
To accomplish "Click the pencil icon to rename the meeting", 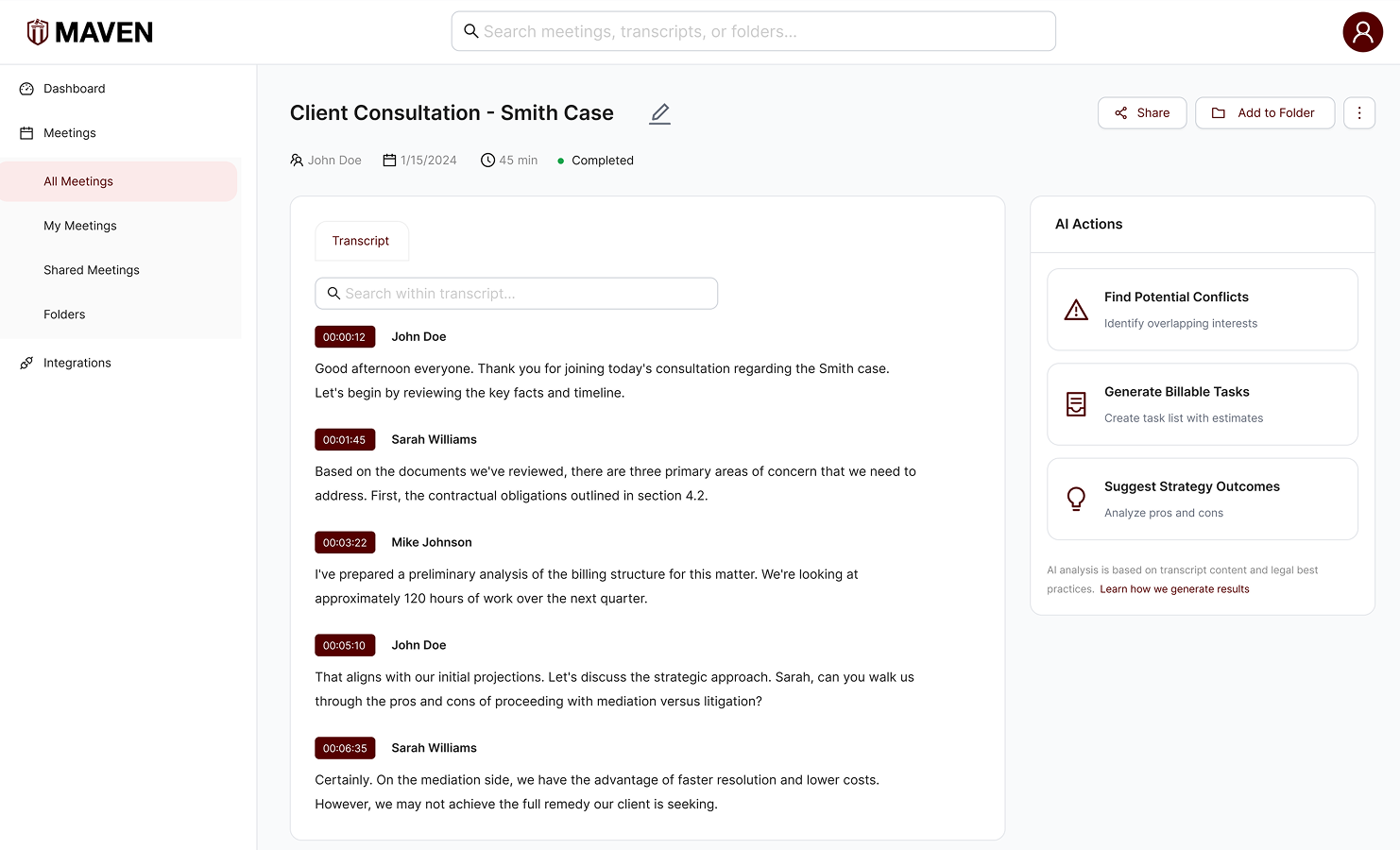I will click(659, 113).
